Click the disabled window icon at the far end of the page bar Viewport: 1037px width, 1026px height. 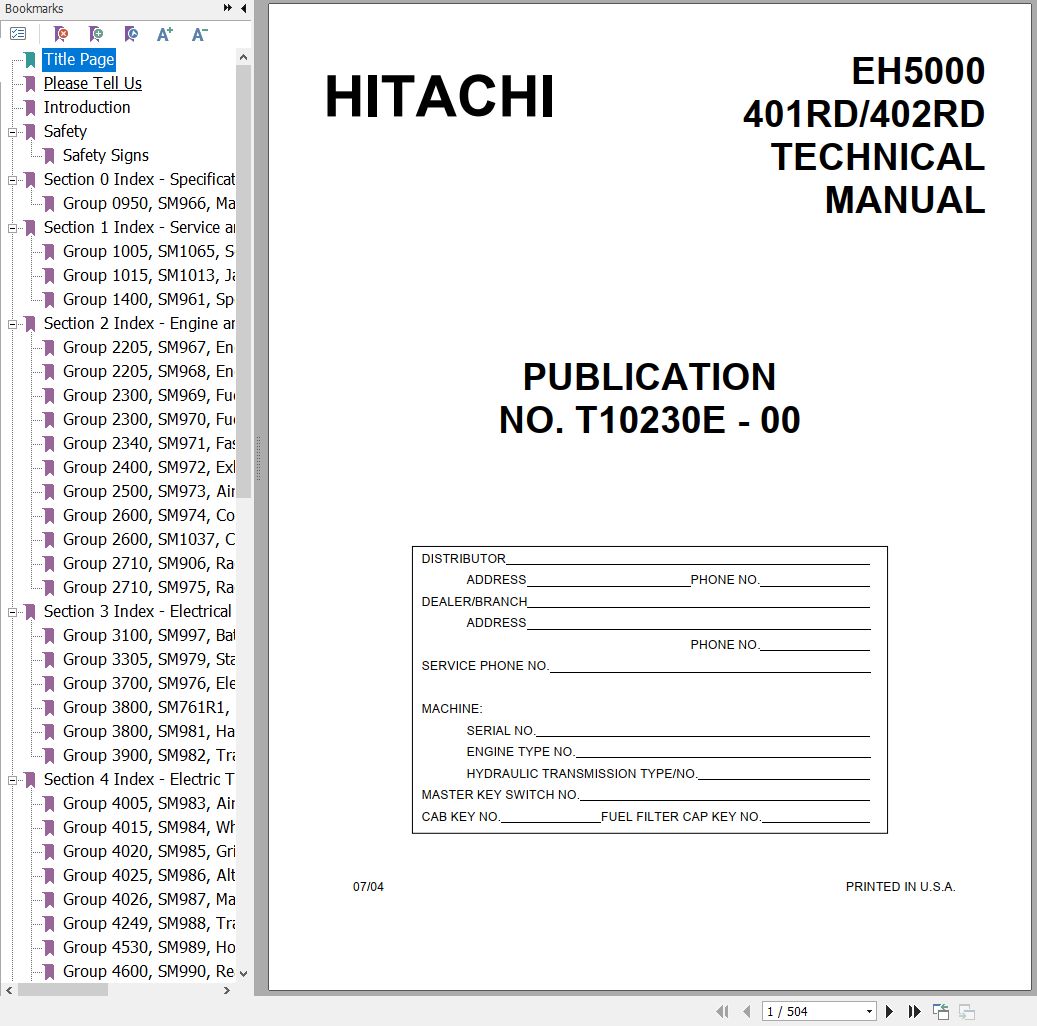[967, 1011]
